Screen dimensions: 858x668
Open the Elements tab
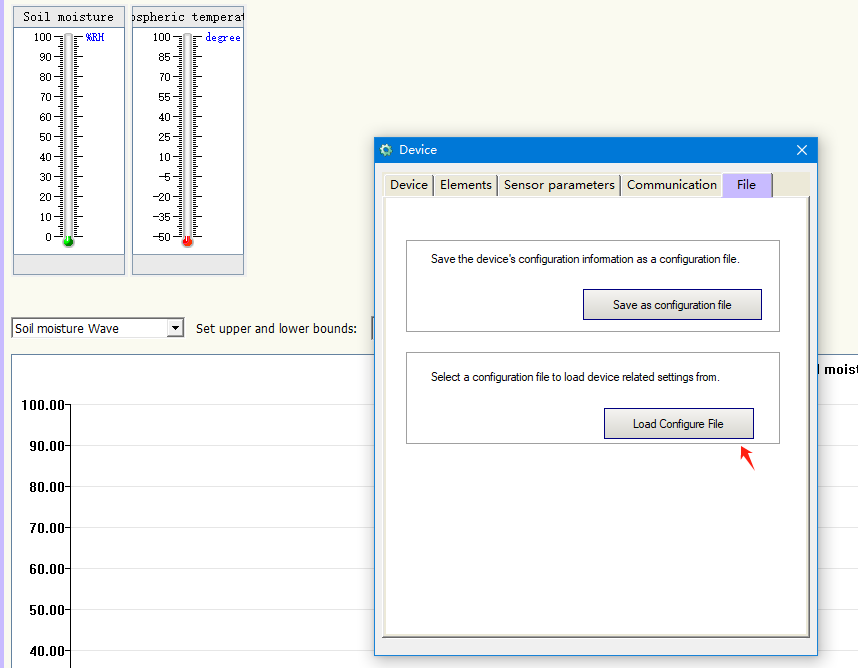click(x=465, y=184)
